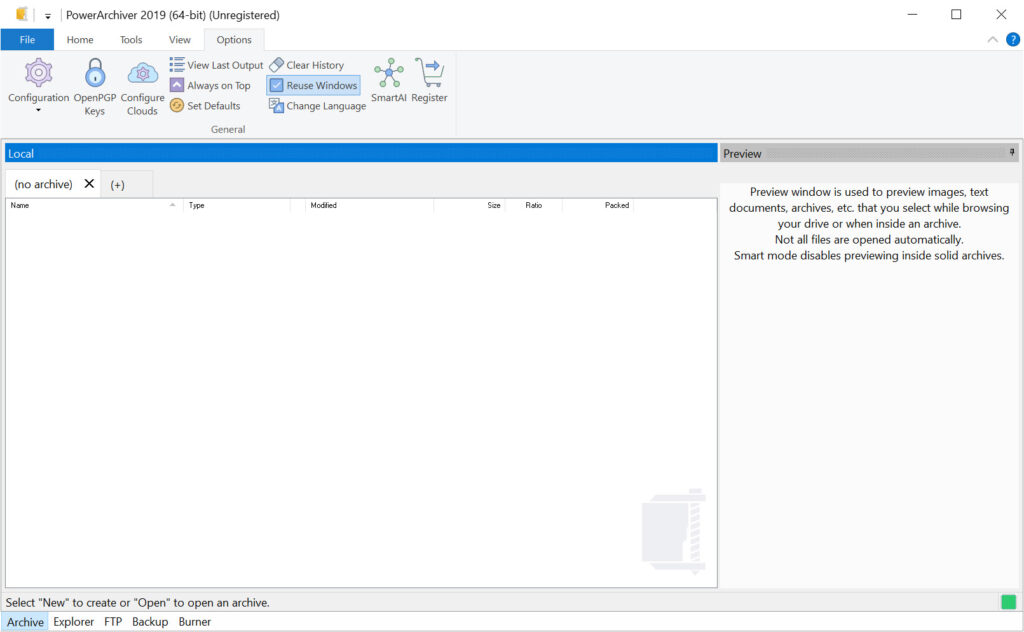Open the File menu
The height and width of the screenshot is (632, 1024).
tap(27, 39)
